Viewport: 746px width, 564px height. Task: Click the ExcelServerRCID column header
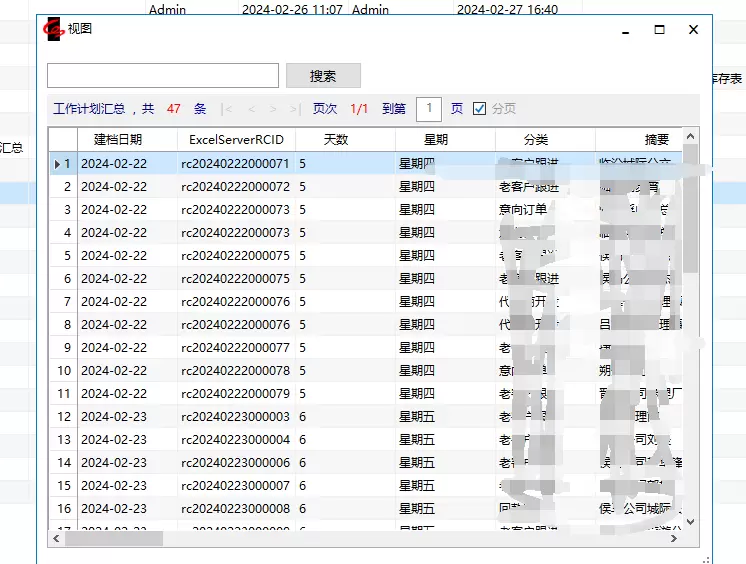pos(236,140)
